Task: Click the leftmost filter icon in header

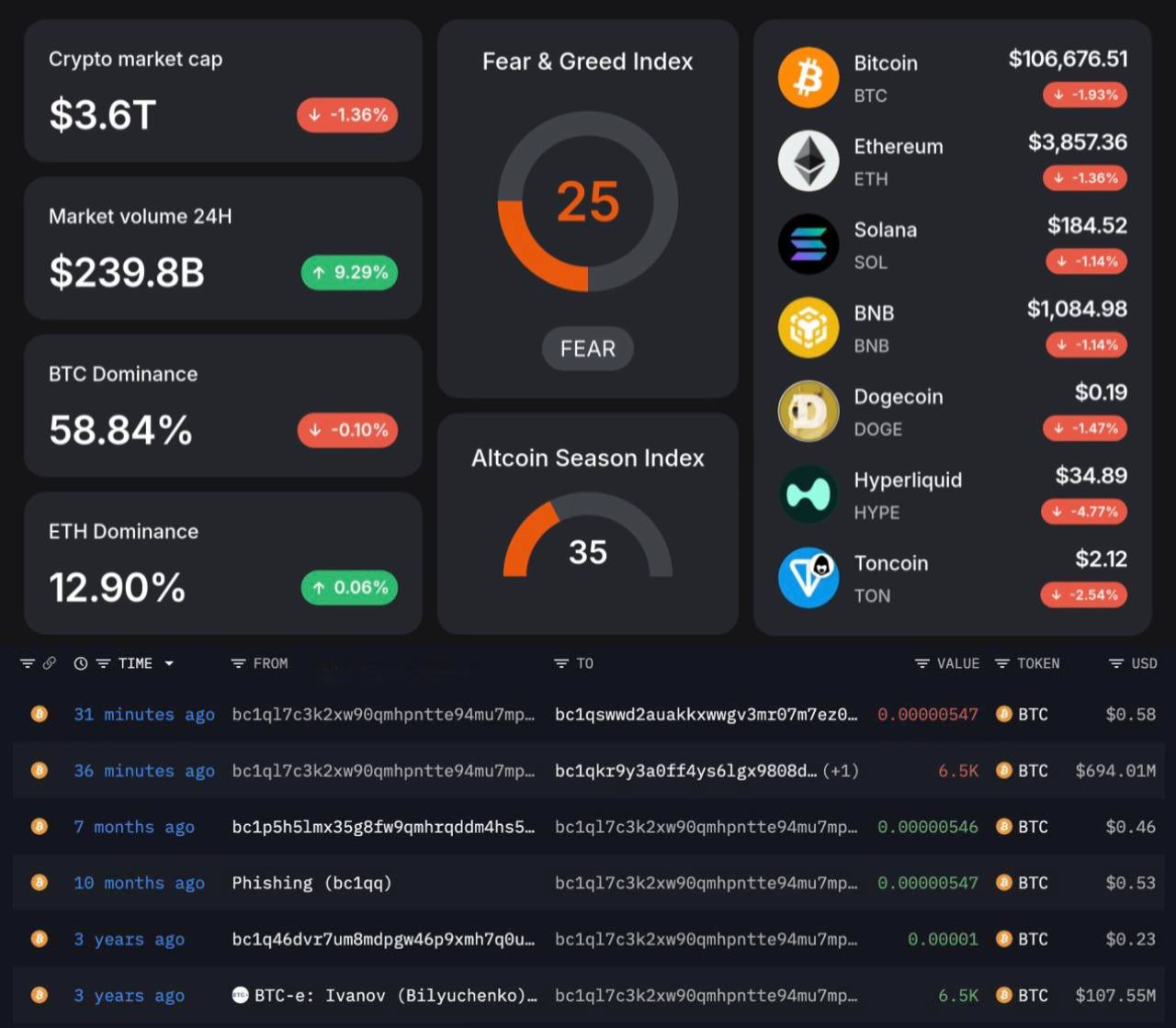Action: point(28,663)
